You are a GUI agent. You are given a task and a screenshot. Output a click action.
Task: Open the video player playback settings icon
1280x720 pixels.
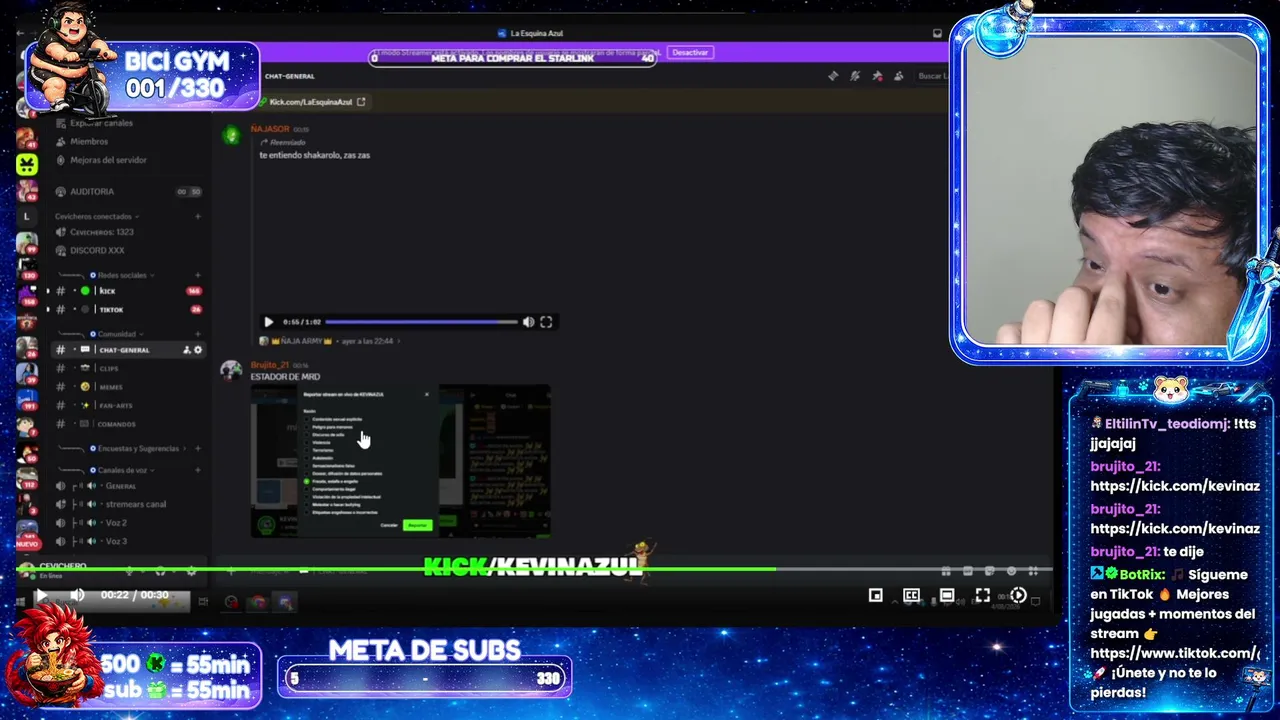click(1018, 595)
